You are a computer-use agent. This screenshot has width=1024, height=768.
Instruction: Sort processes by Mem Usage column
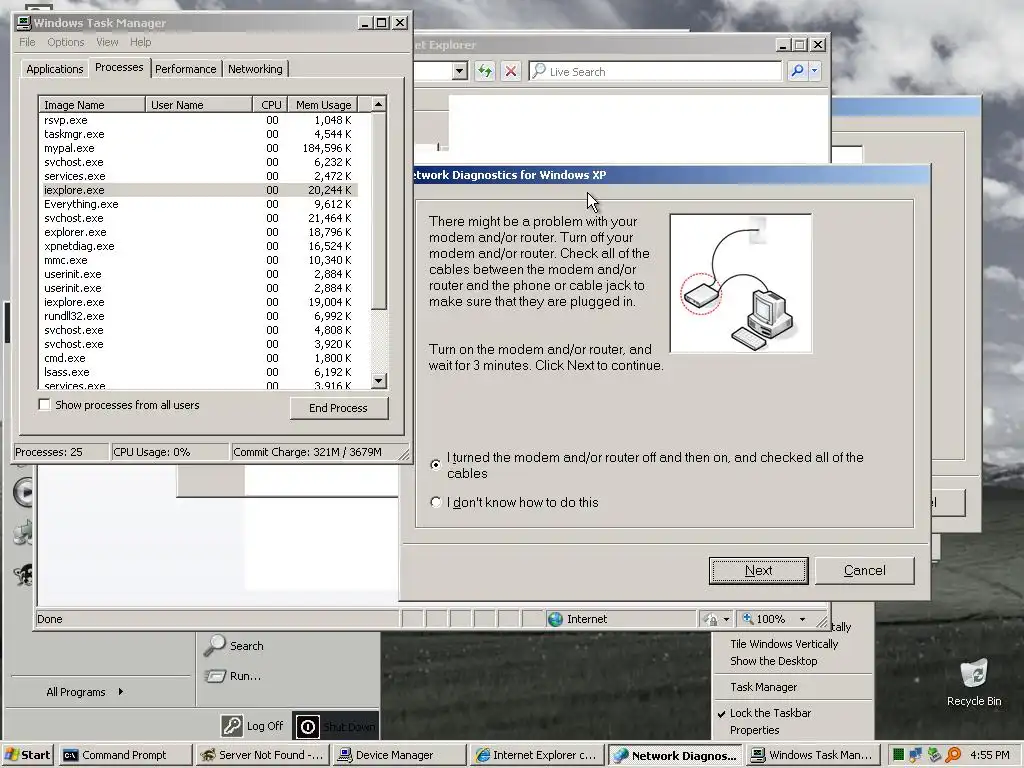click(323, 104)
